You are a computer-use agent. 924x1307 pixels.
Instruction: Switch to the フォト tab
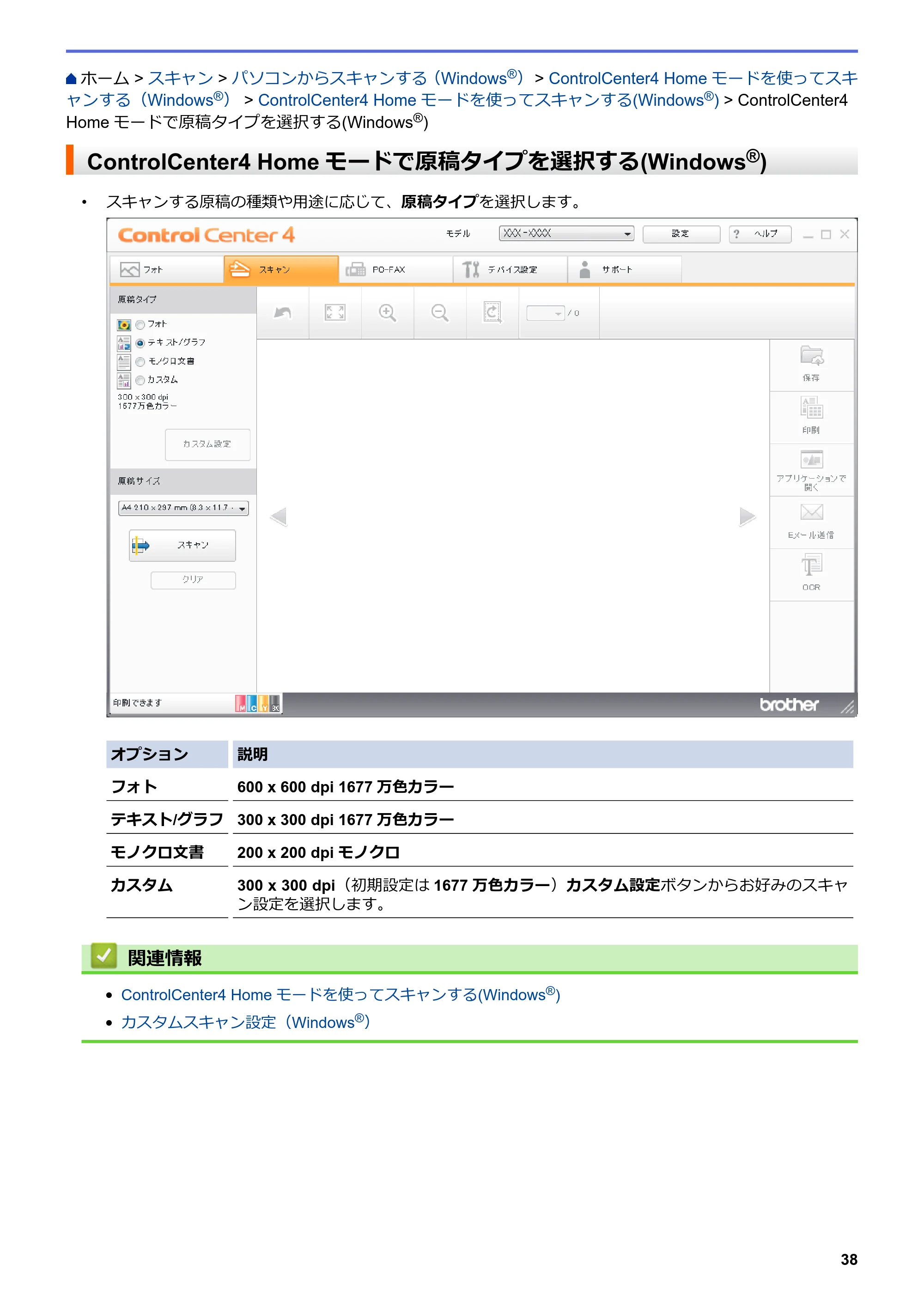167,269
